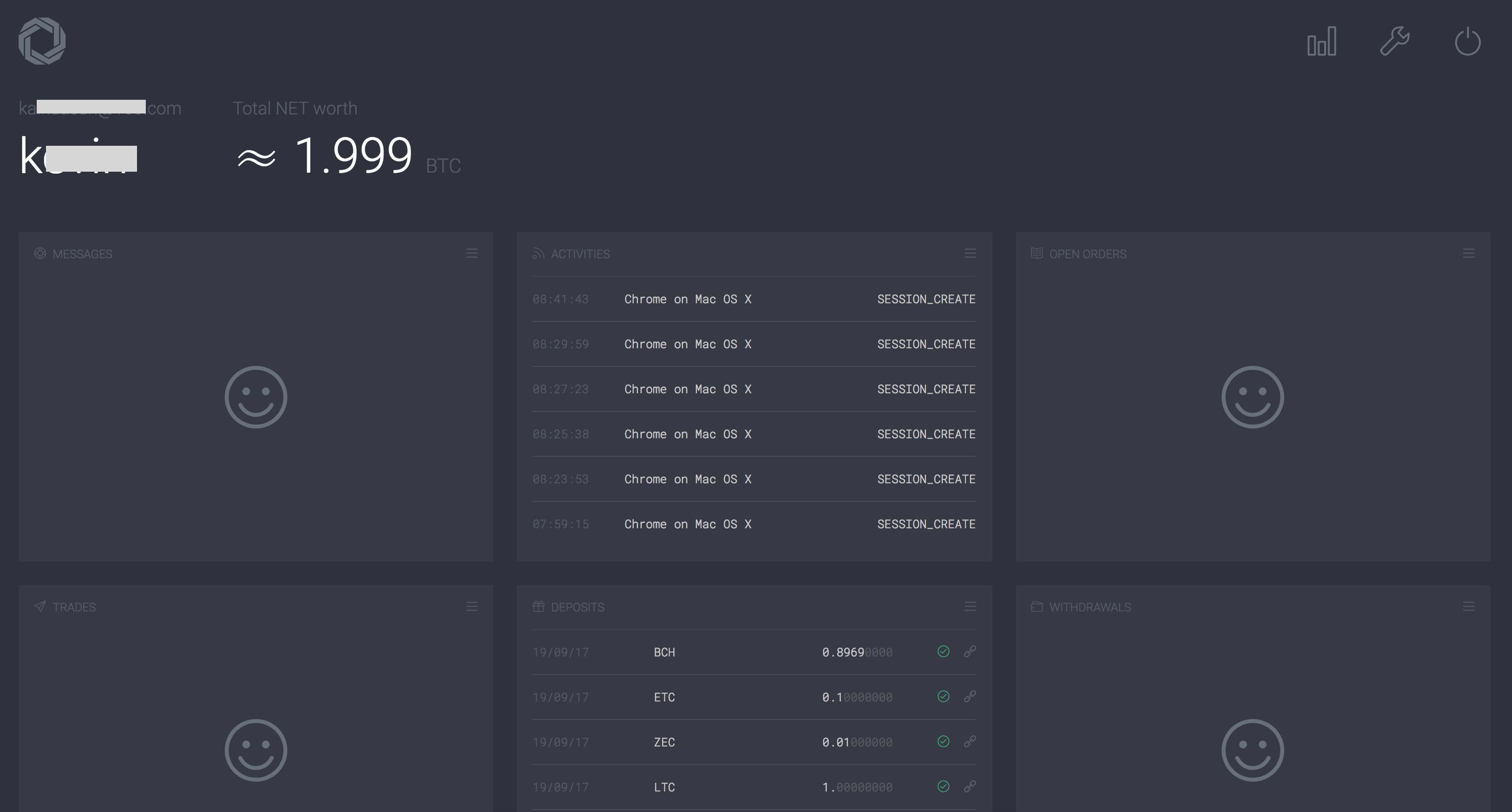Open the link icon on ETC deposit
Viewport: 1512px width, 812px height.
(970, 697)
